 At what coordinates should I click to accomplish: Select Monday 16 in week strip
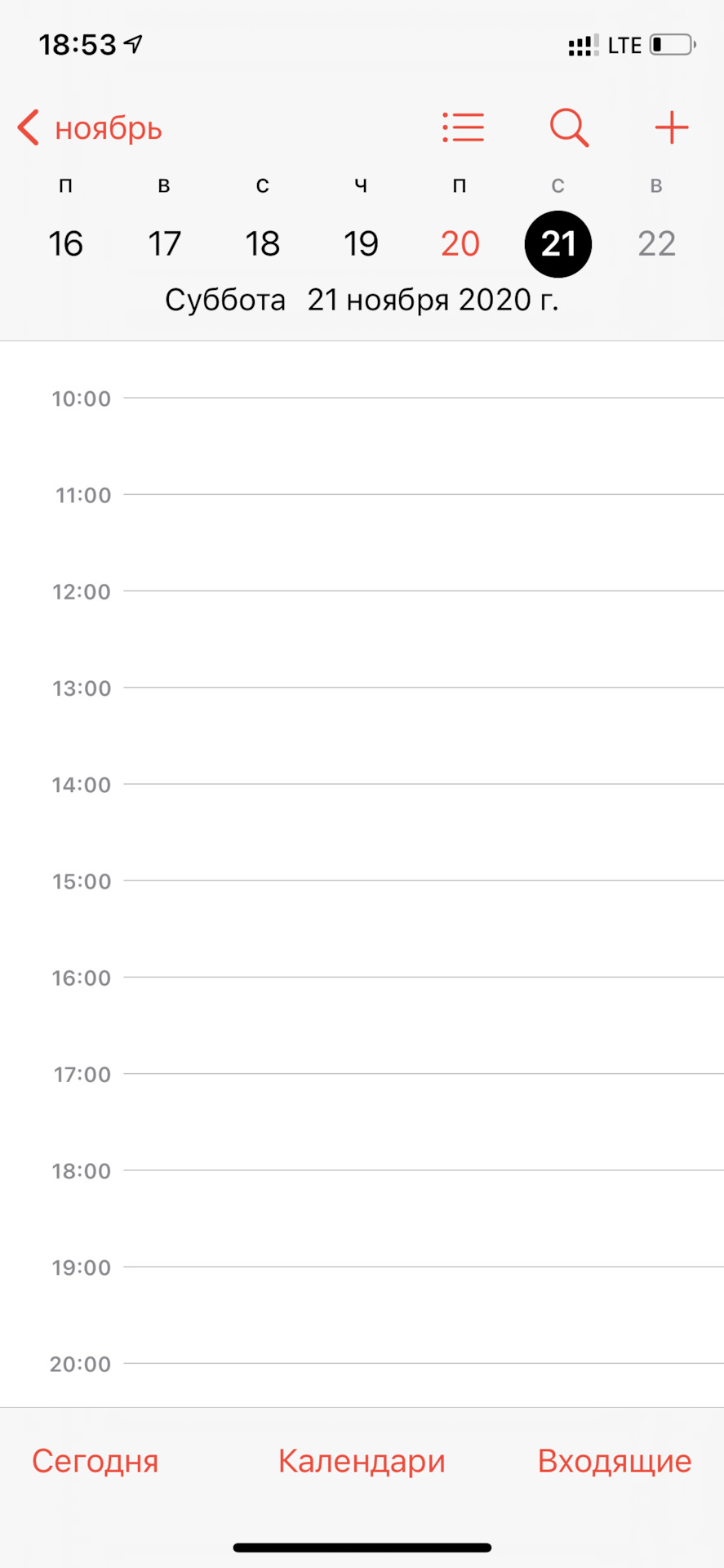65,243
